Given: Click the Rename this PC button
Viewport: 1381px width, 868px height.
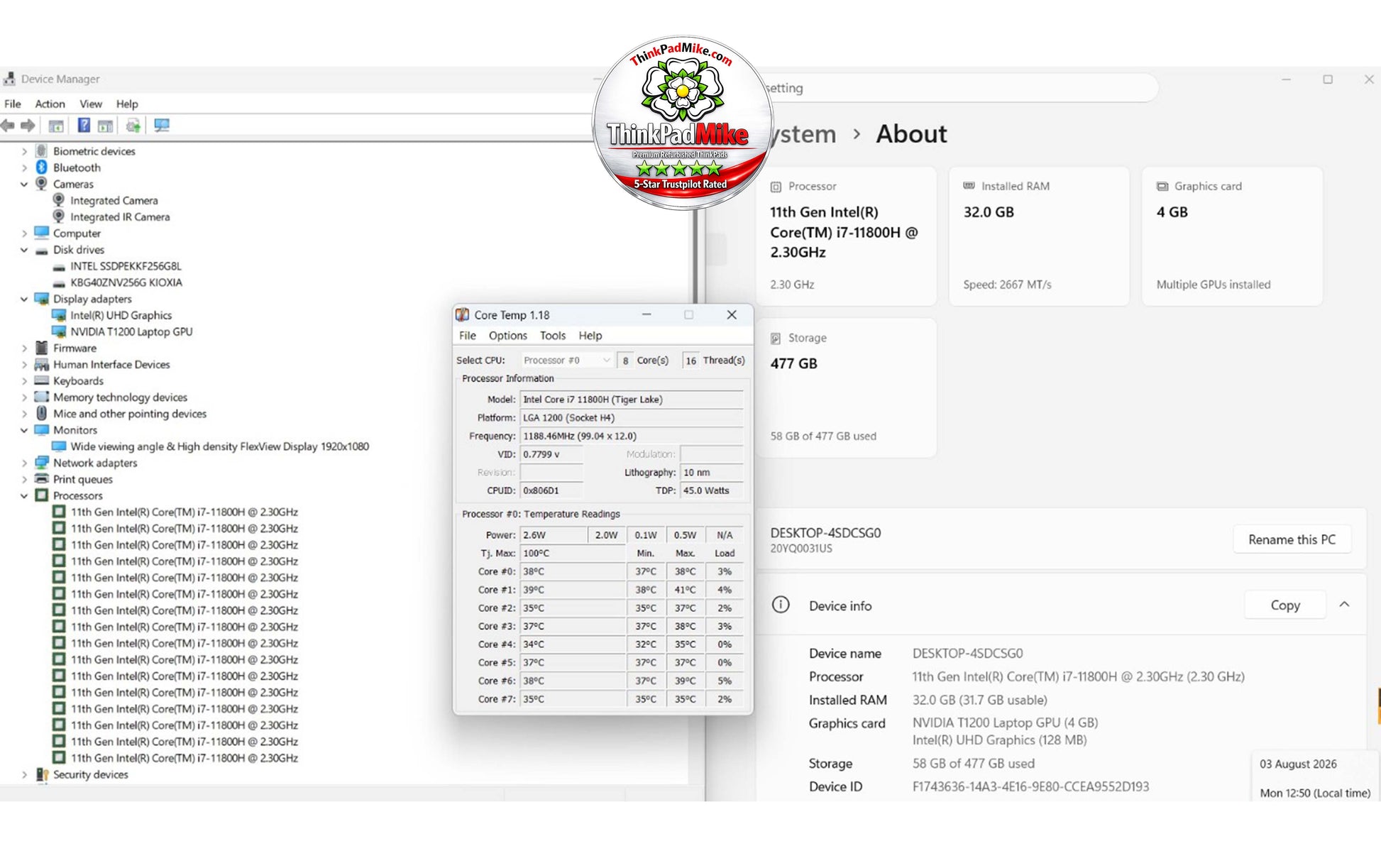Looking at the screenshot, I should click(1292, 539).
